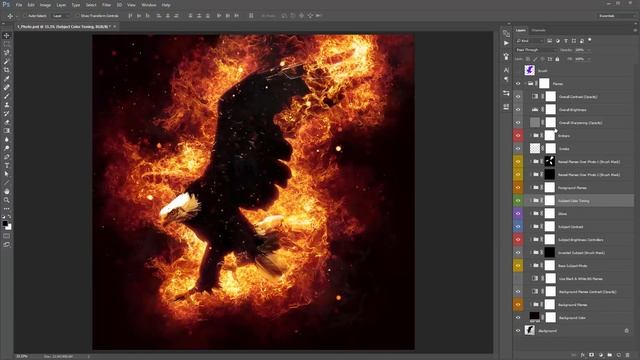Screen dimensions: 640x360
Task: Select the Smoke layer thumbnail
Action: tap(535, 149)
